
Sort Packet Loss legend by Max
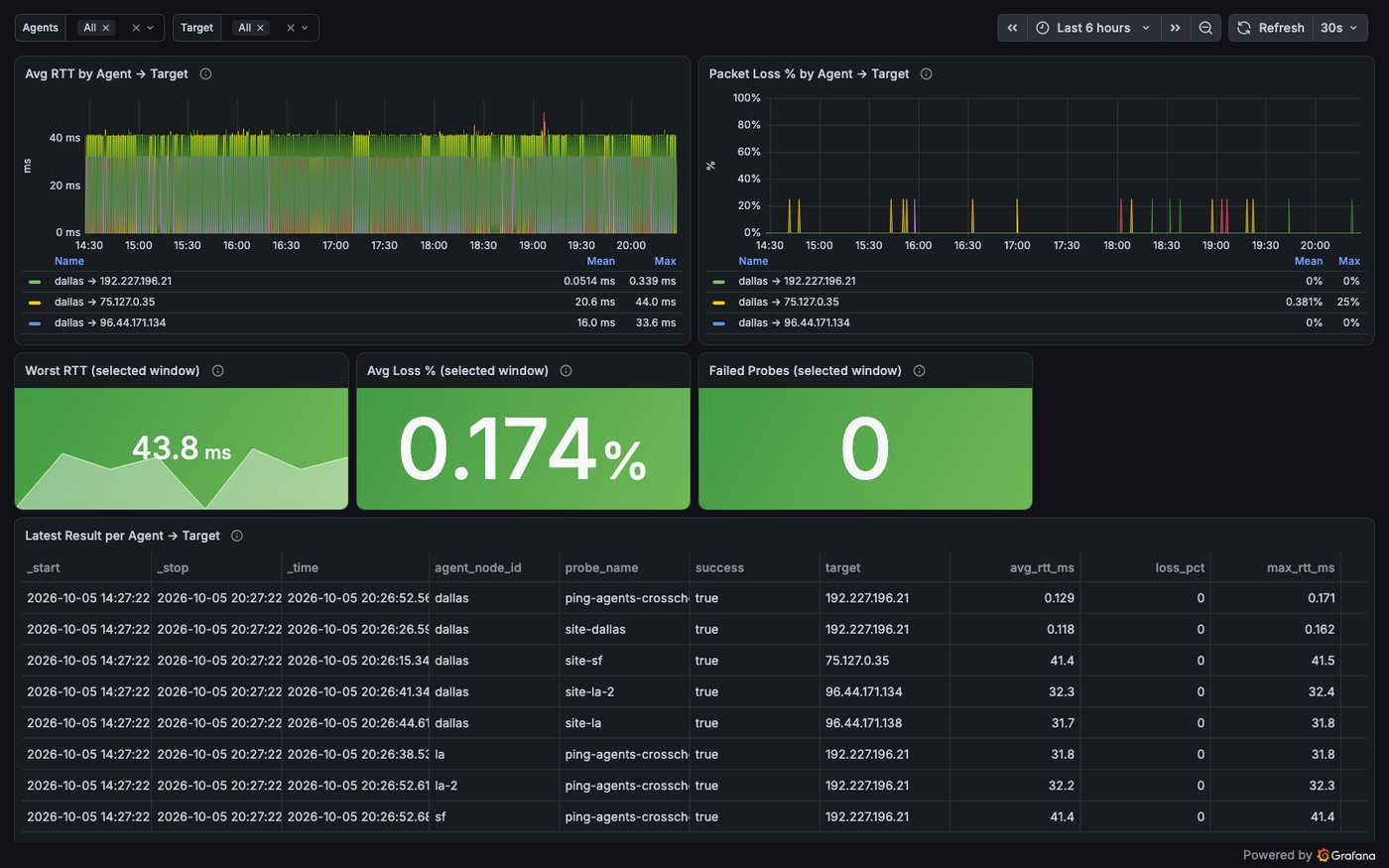pyautogui.click(x=1348, y=261)
